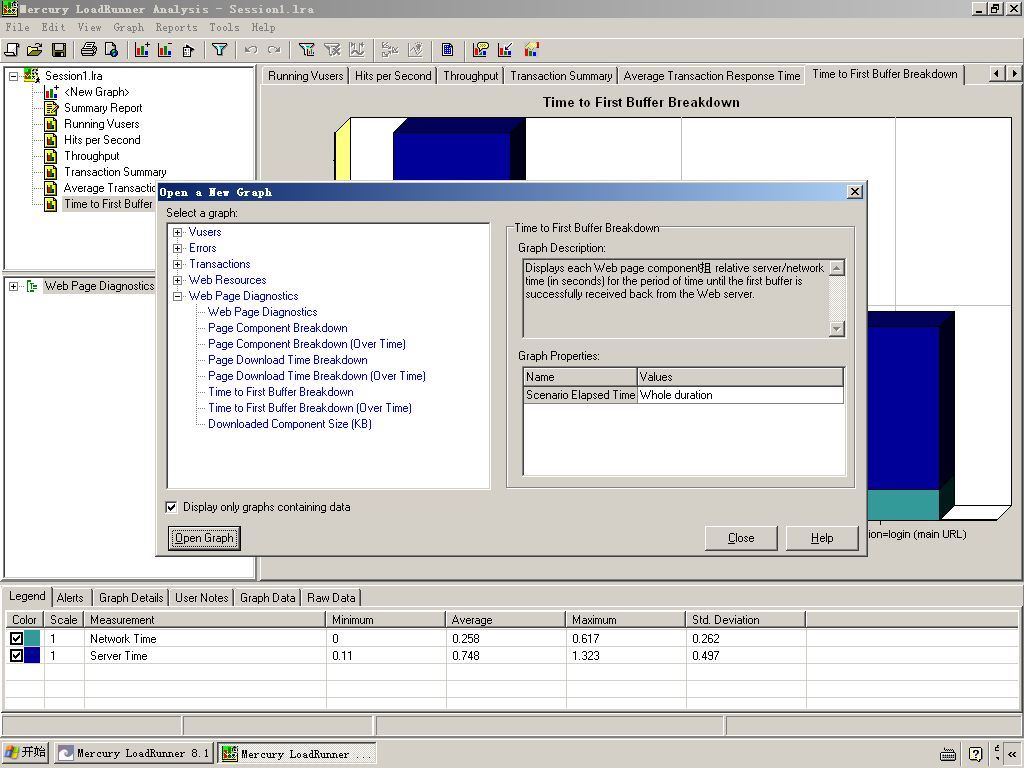The width and height of the screenshot is (1024, 768).
Task: Open the Tools menu
Action: tap(224, 27)
